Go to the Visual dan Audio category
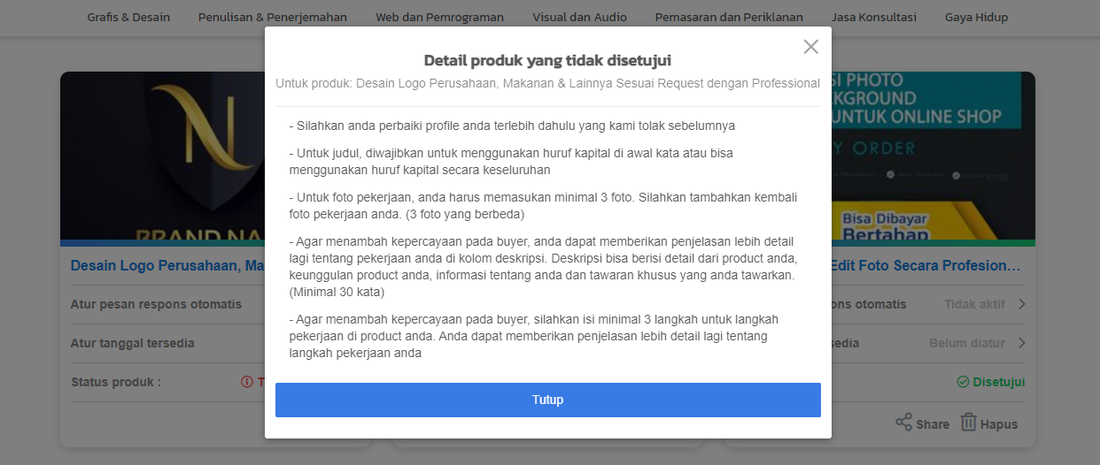This screenshot has height=465, width=1100. [579, 18]
